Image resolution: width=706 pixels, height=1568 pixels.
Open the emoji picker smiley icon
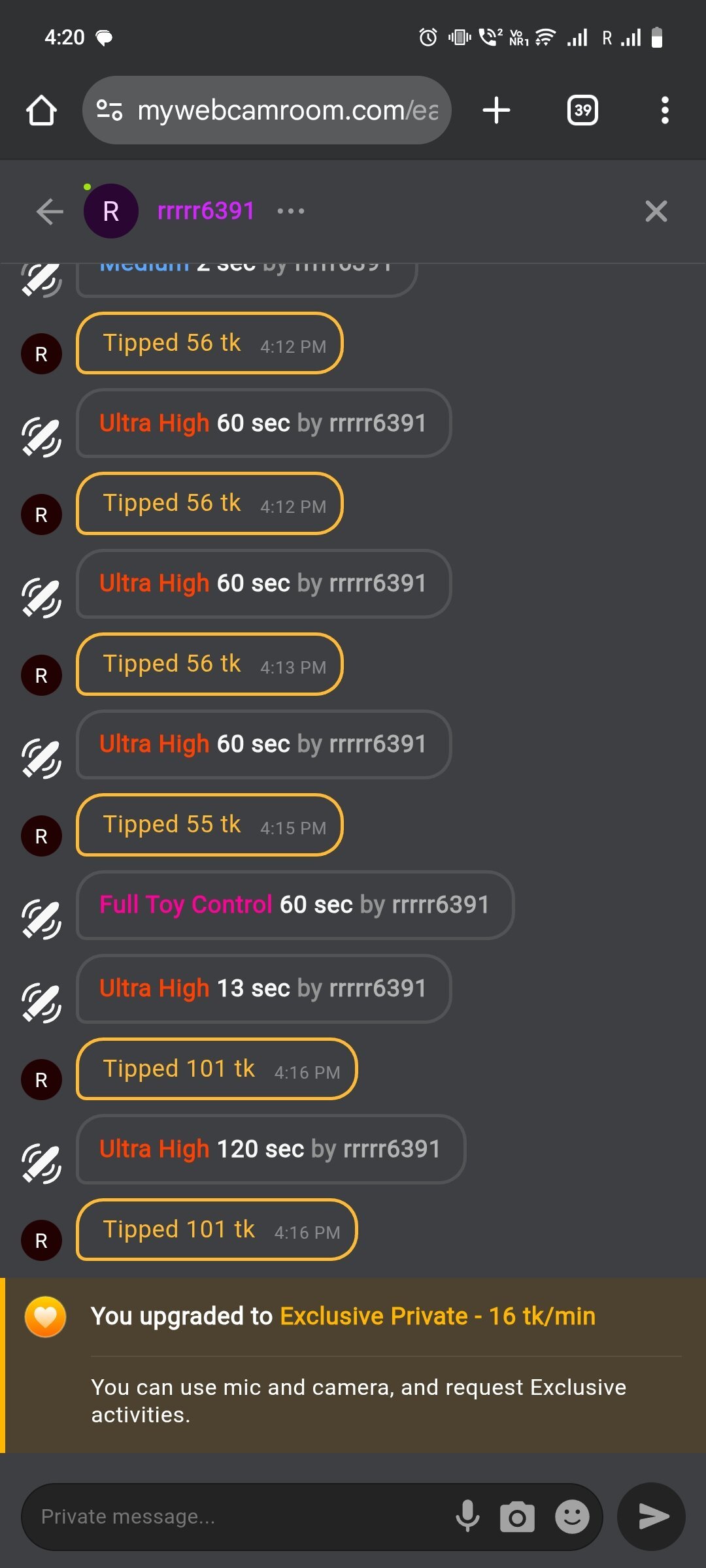click(x=572, y=1516)
